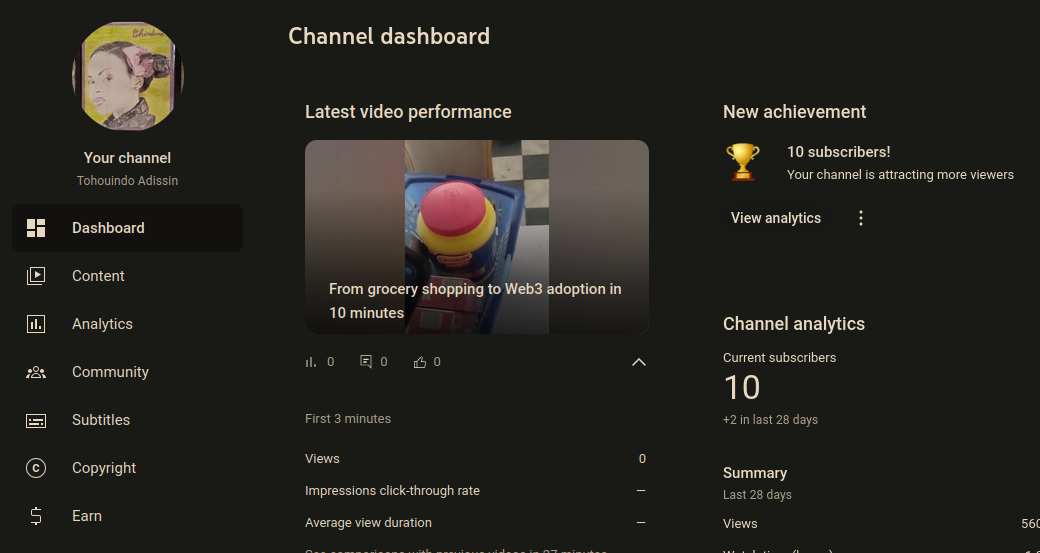Click the '10 subscribers!' achievement text
This screenshot has width=1040, height=553.
838,152
